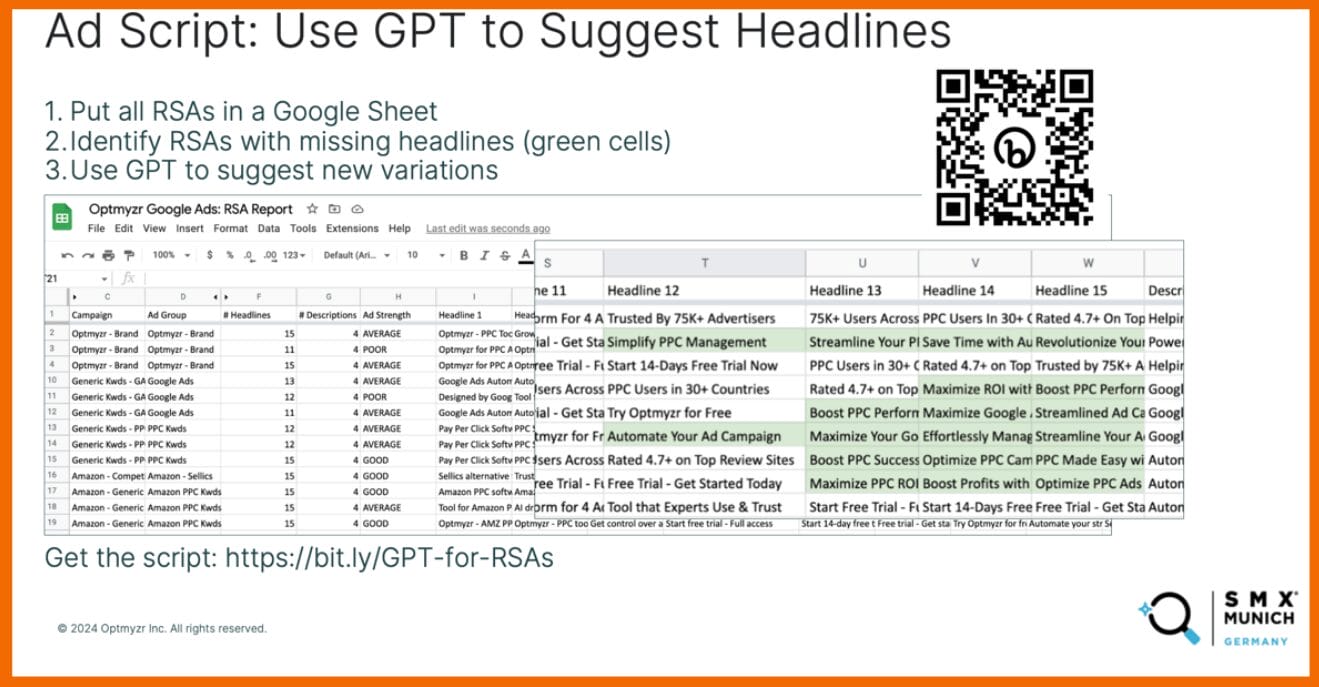
Task: Click the move to folder icon
Action: [x=334, y=209]
